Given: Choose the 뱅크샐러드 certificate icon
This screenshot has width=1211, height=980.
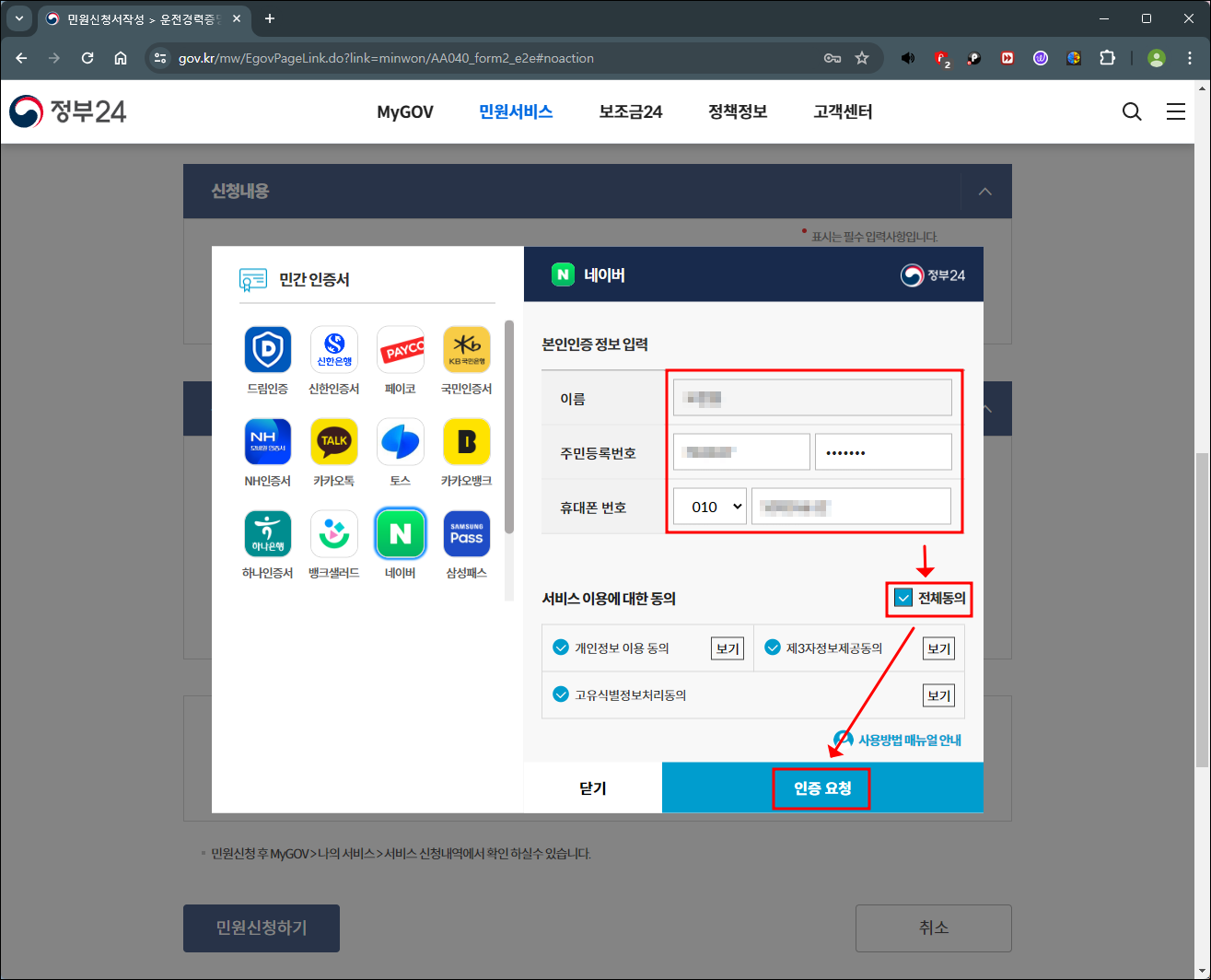Looking at the screenshot, I should [334, 534].
